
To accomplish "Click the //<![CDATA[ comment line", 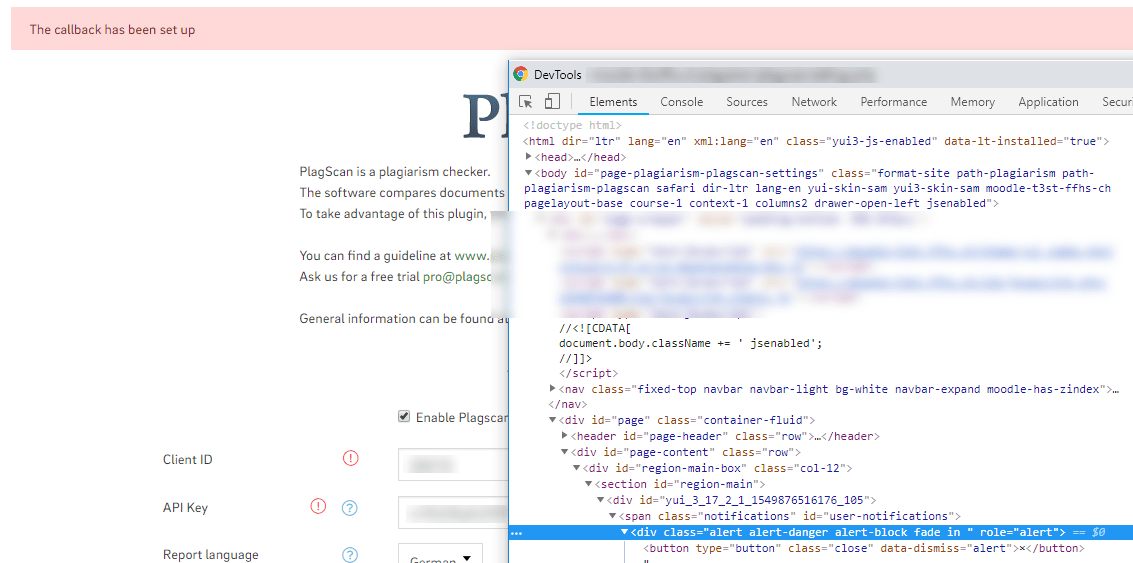I will (593, 327).
